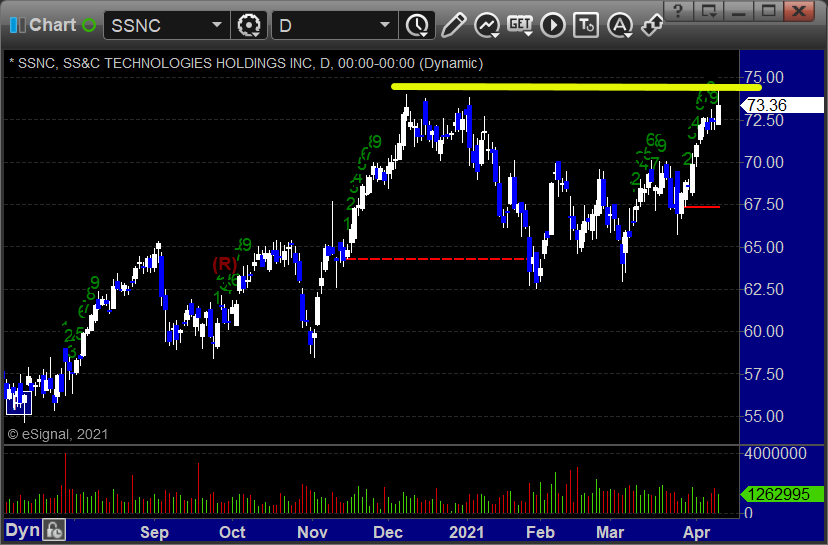The image size is (828, 545).
Task: Select the T text annotation tool
Action: pos(586,25)
